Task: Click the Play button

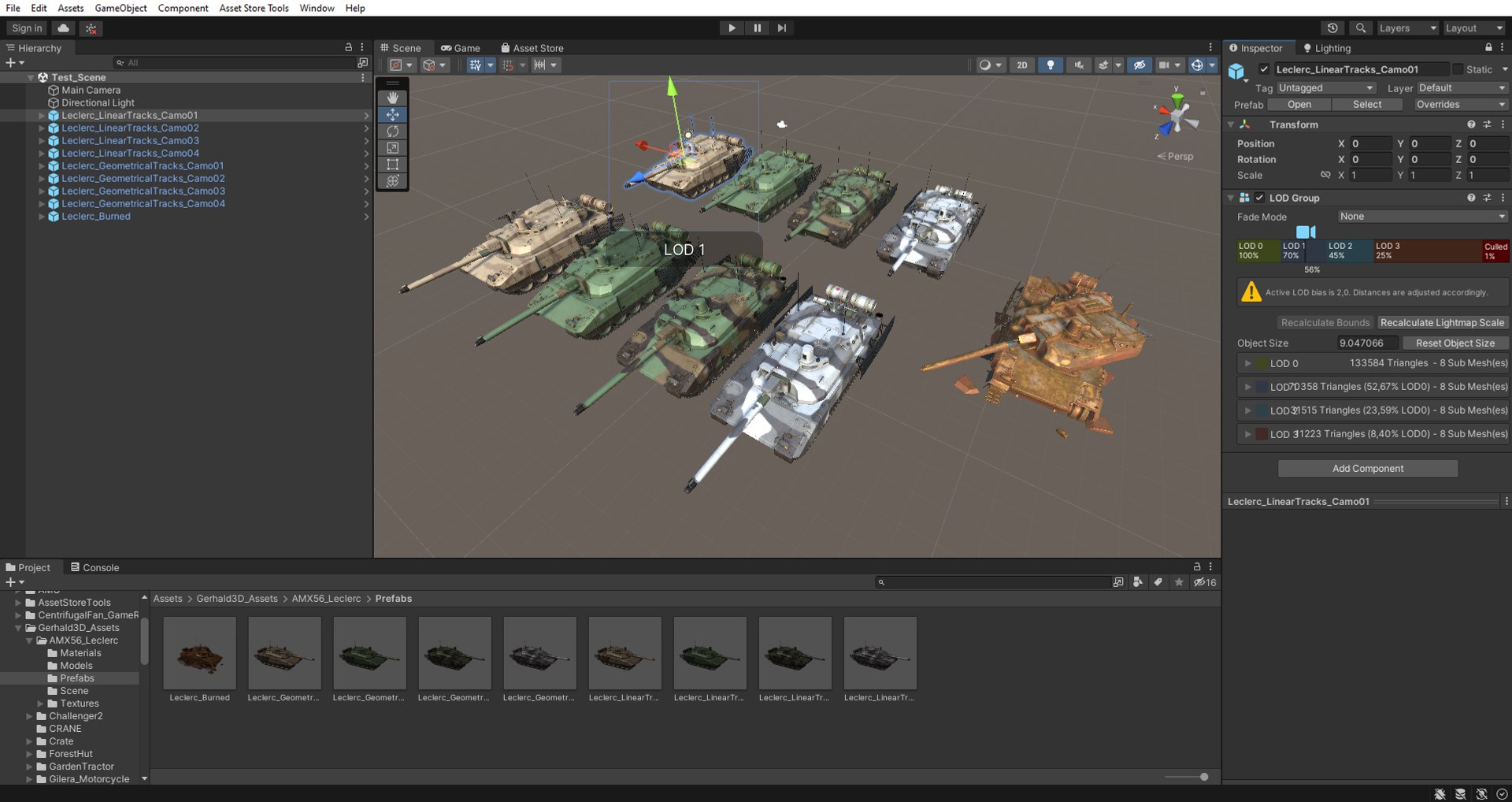Action: tap(732, 28)
